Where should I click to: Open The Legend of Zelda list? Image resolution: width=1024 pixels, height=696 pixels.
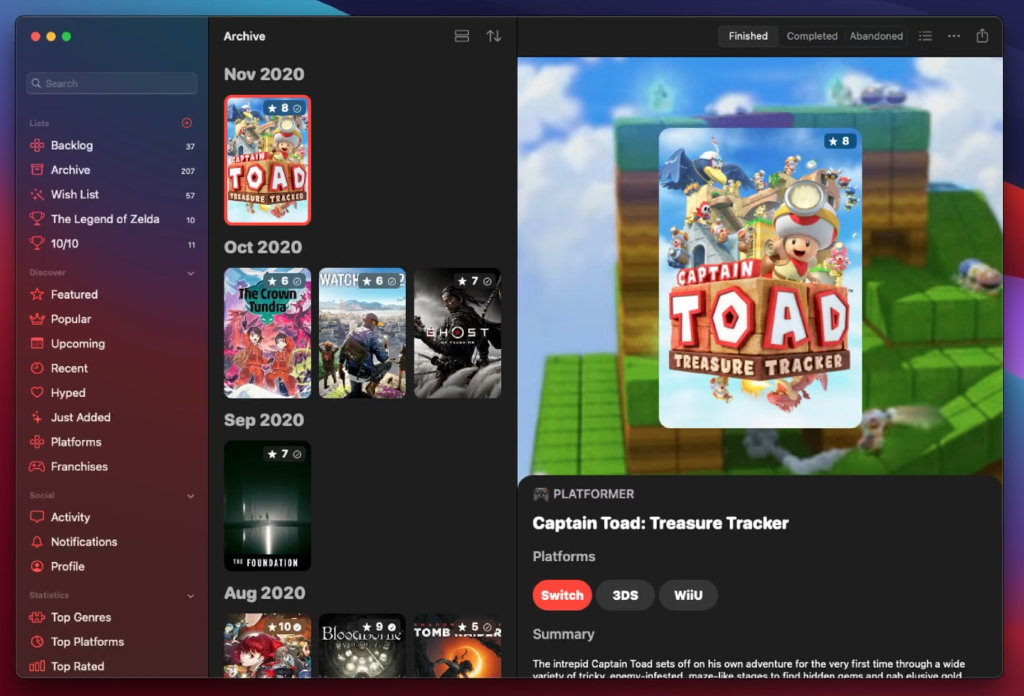point(112,219)
